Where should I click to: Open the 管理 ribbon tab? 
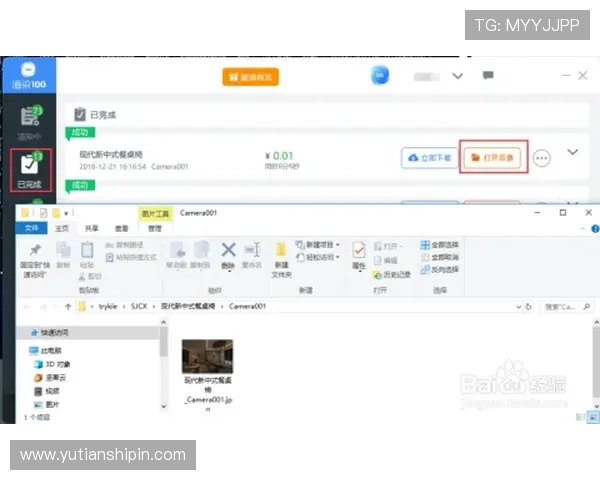[155, 228]
